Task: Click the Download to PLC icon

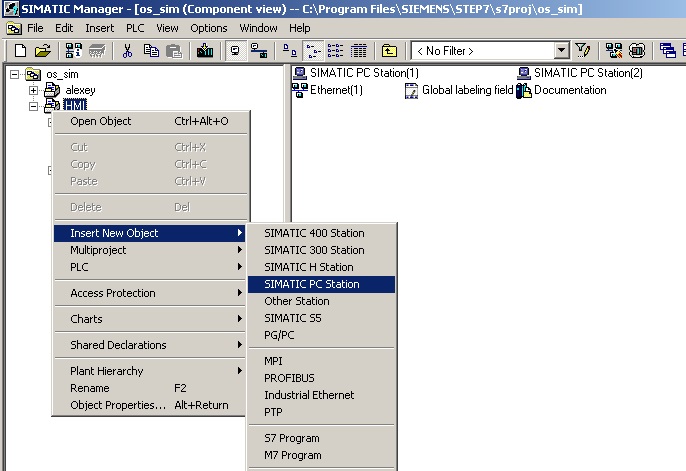Action: (x=204, y=51)
